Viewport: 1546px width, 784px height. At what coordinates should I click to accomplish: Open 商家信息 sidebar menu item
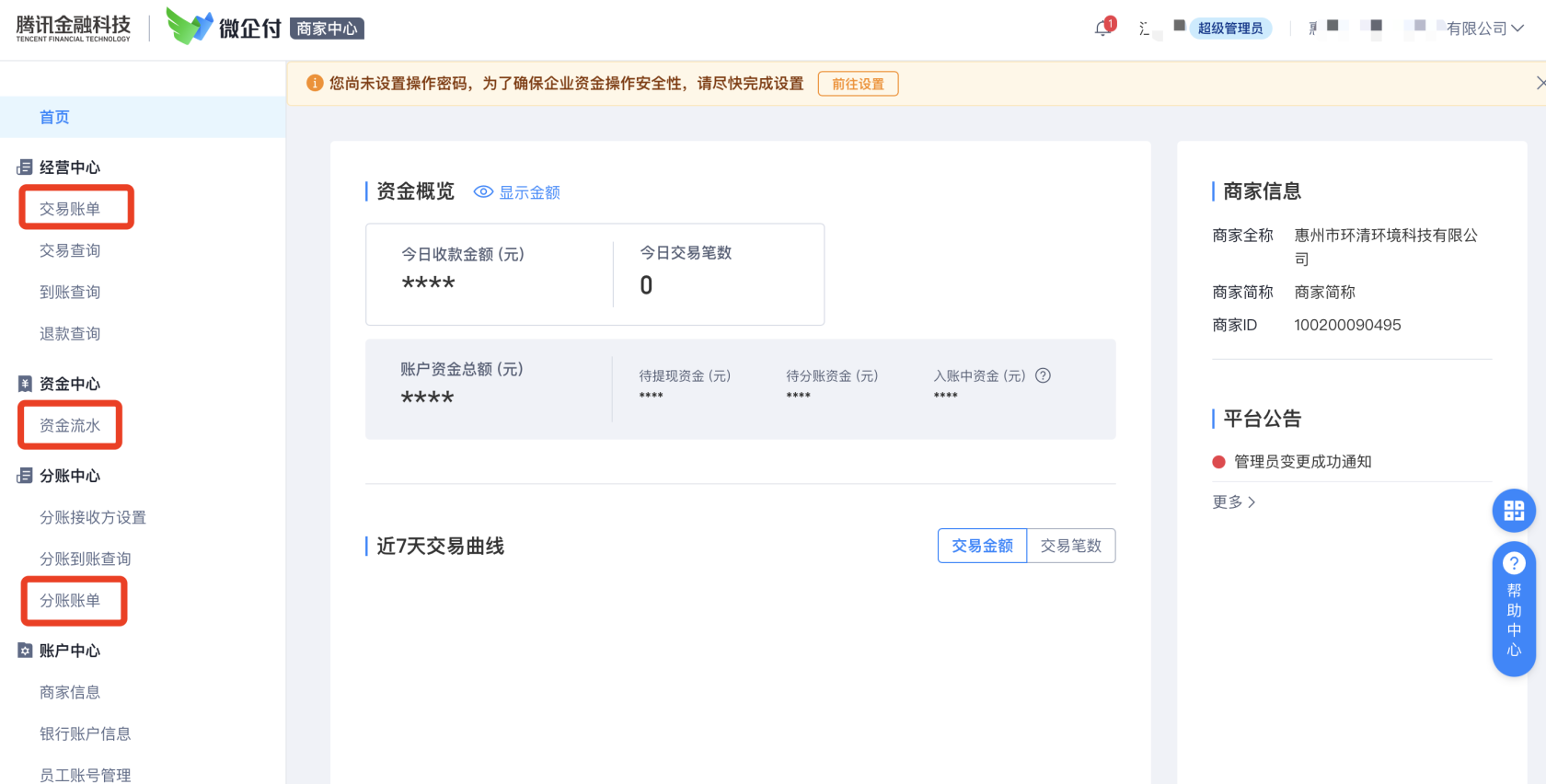point(70,692)
